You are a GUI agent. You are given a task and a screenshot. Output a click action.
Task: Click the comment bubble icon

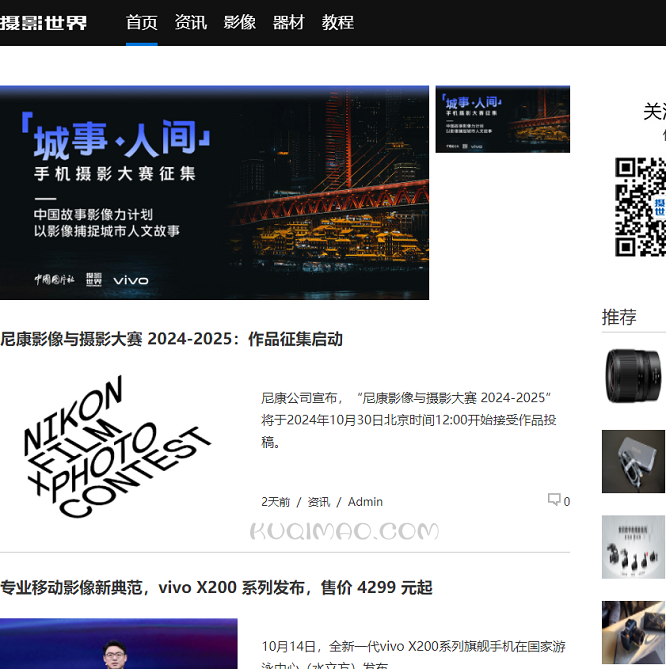coord(554,499)
